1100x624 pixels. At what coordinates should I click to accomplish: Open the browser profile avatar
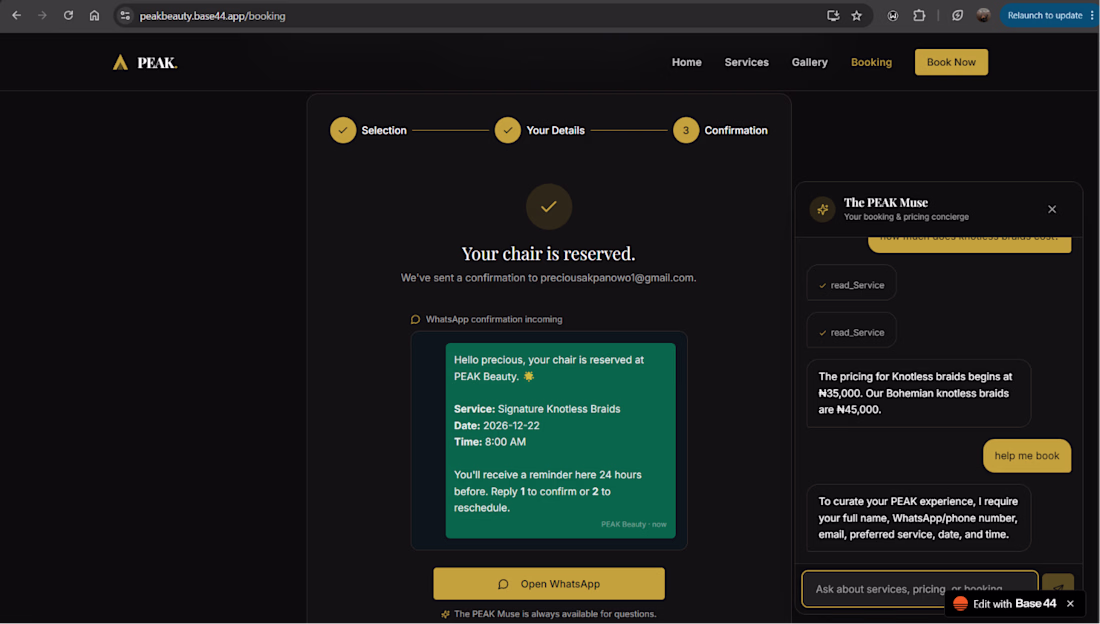coord(983,15)
